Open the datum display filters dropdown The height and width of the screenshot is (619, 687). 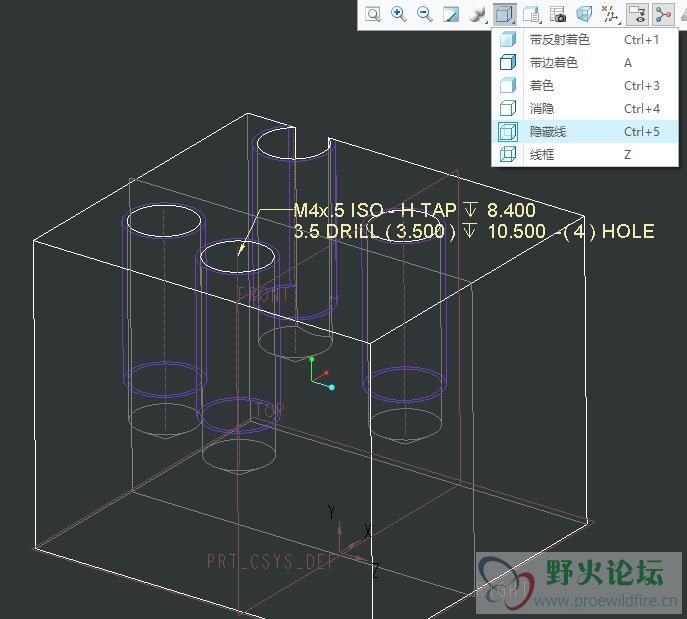tap(610, 14)
